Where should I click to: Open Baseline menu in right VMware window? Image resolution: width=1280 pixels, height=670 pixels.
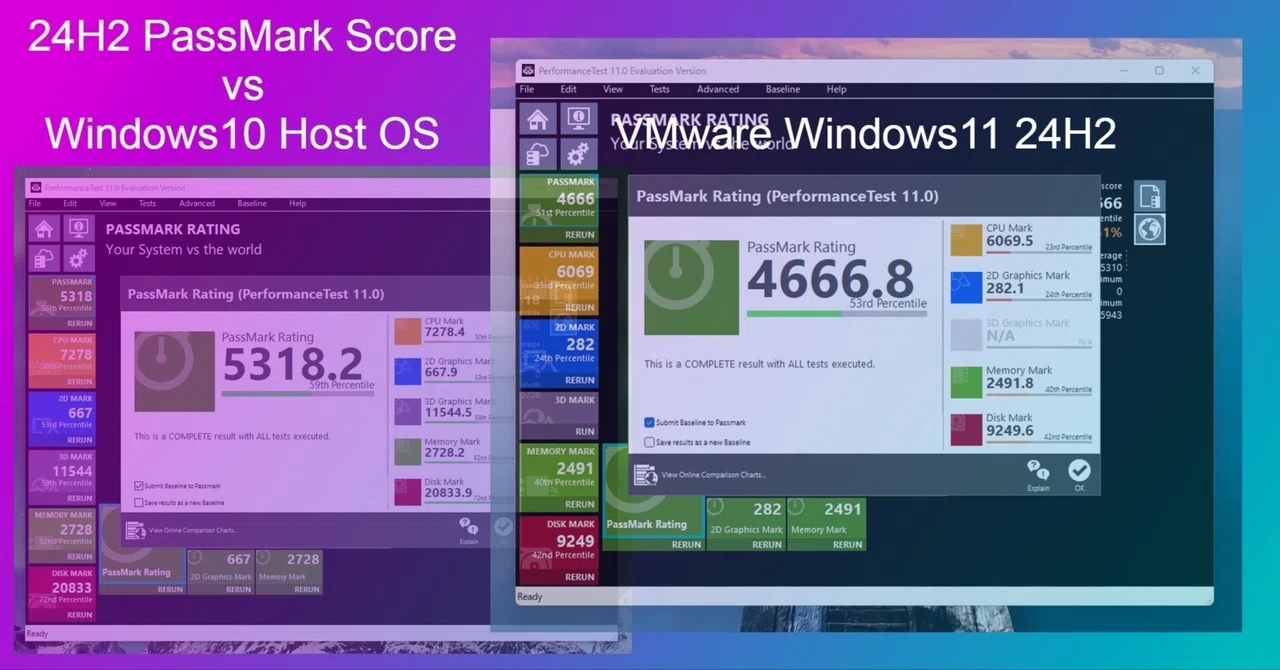tap(783, 89)
